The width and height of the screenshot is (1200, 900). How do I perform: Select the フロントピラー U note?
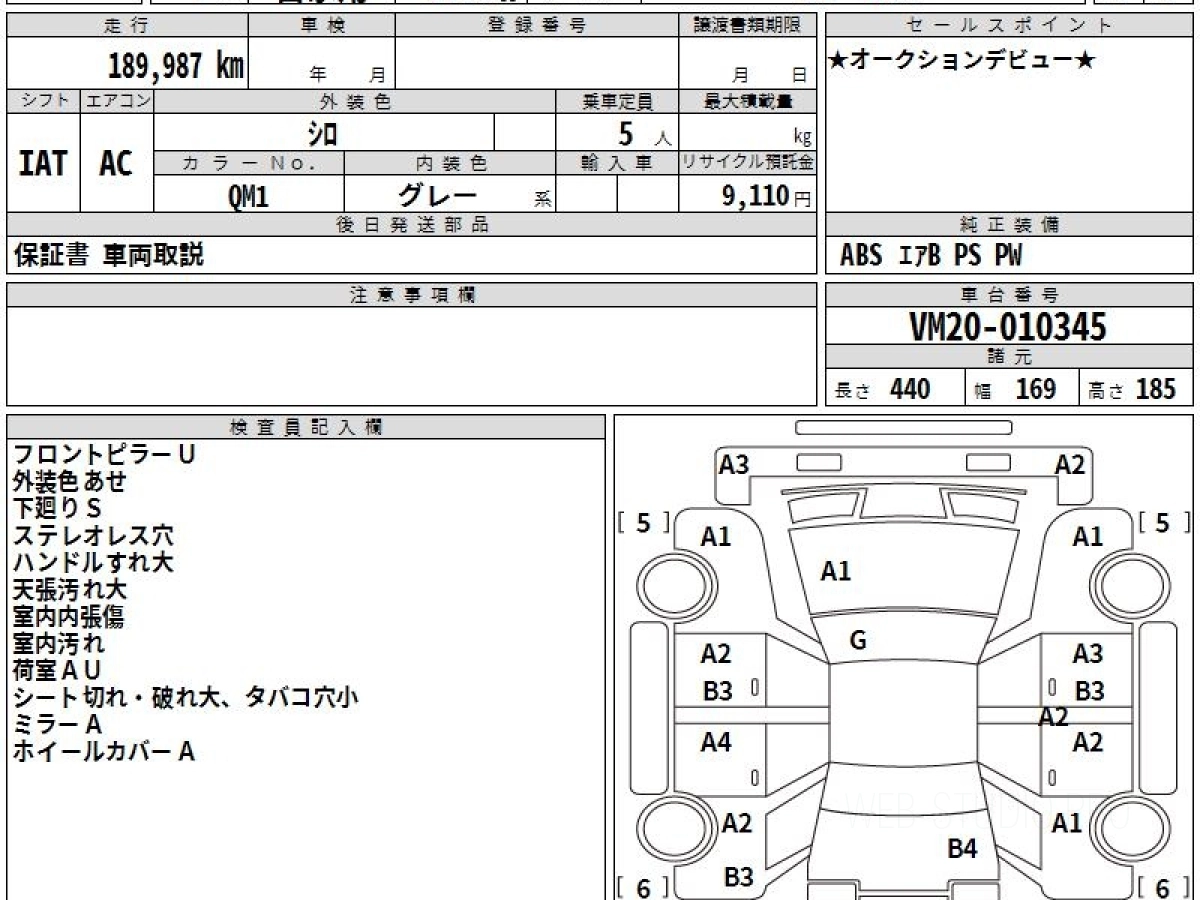click(x=103, y=454)
